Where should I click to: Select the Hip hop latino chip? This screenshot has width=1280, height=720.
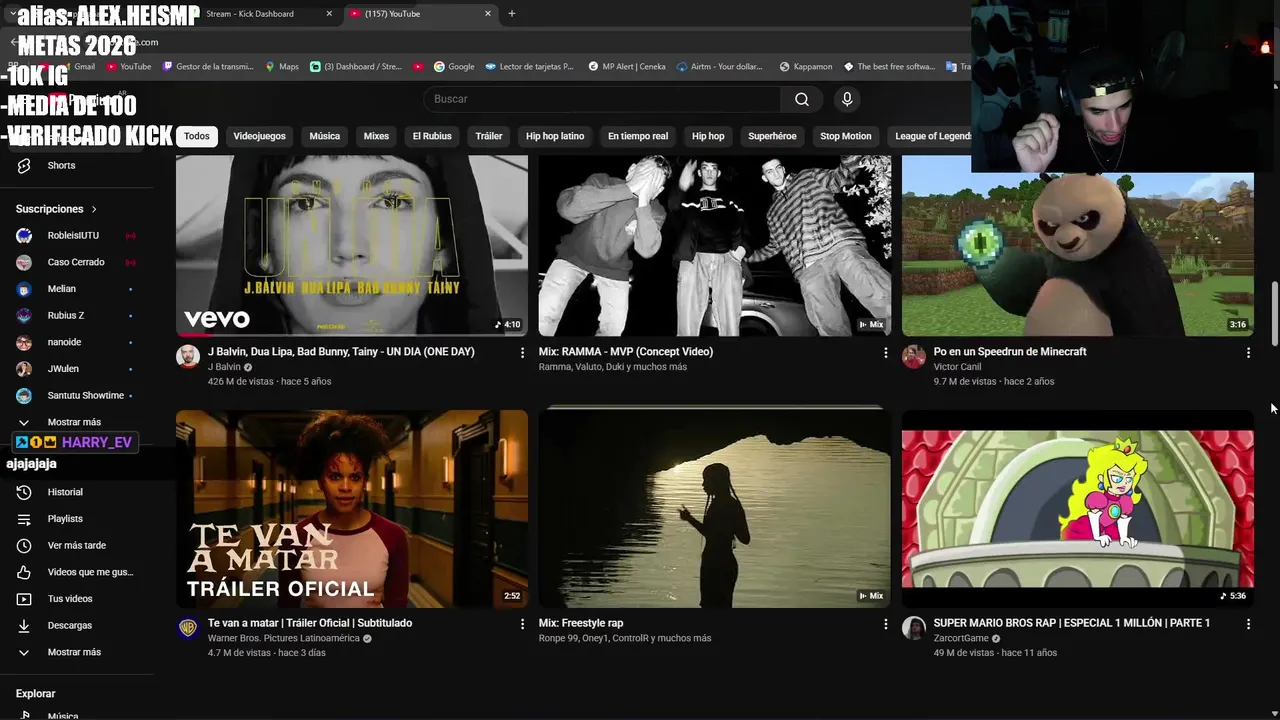click(x=555, y=136)
